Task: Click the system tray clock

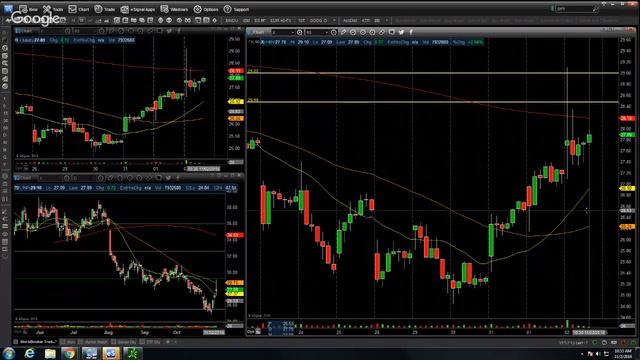Action: (622, 353)
